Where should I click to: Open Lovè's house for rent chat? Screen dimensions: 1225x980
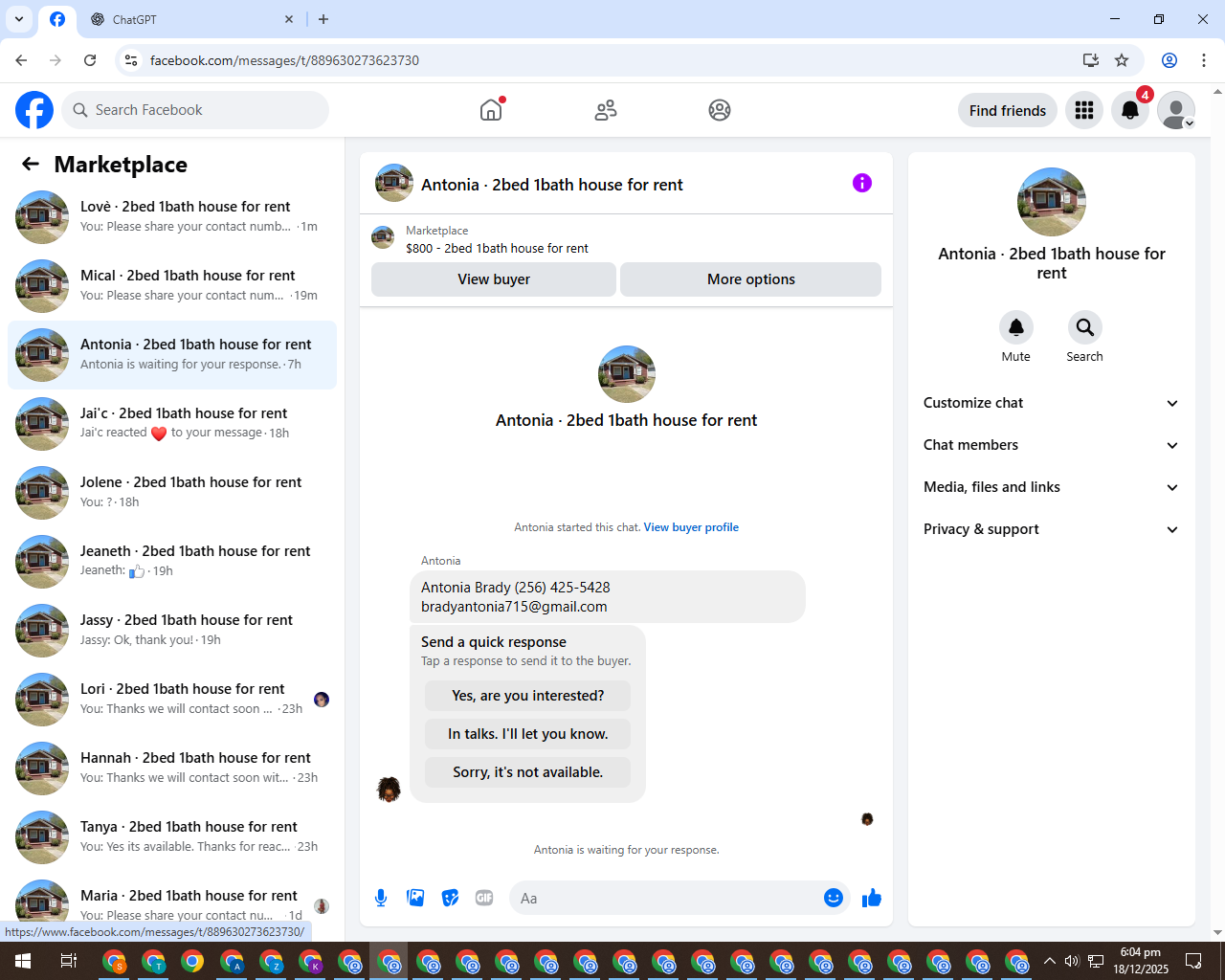click(172, 217)
